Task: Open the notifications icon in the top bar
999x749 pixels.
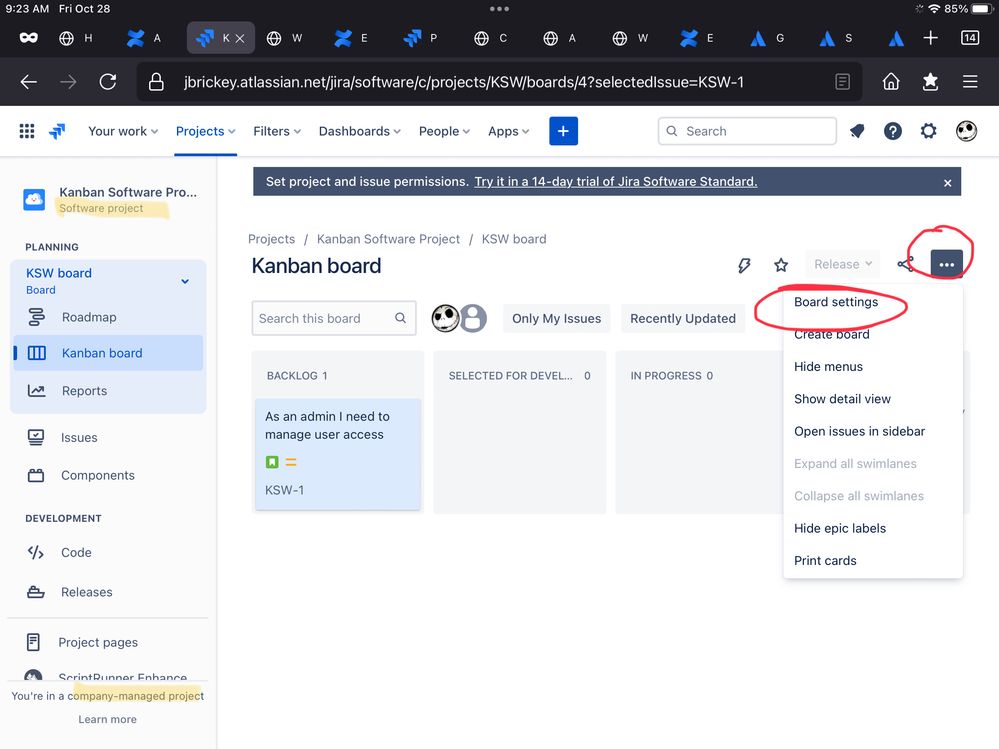Action: (x=857, y=131)
